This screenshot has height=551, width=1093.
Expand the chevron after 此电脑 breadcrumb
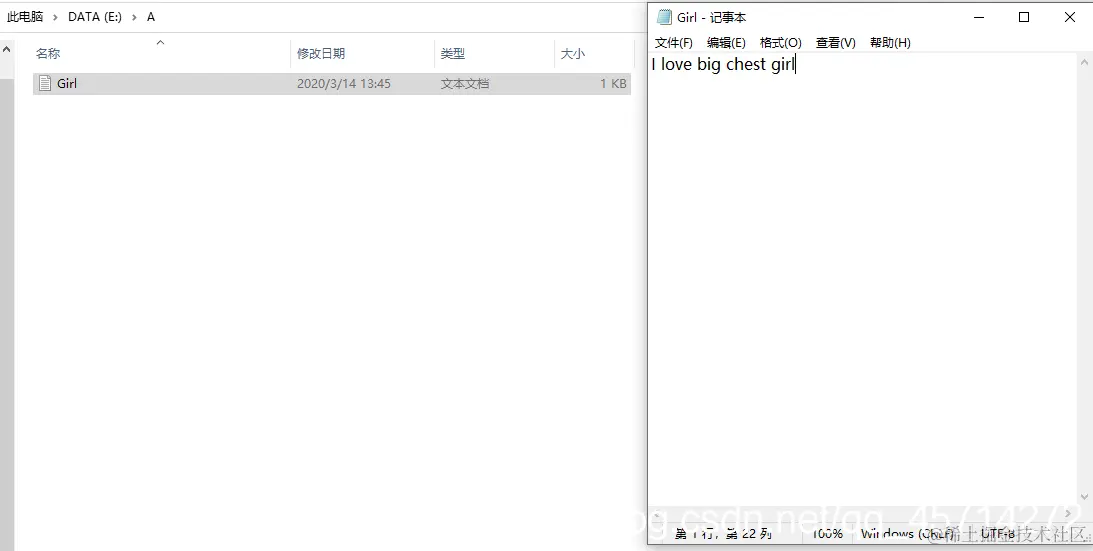(56, 17)
